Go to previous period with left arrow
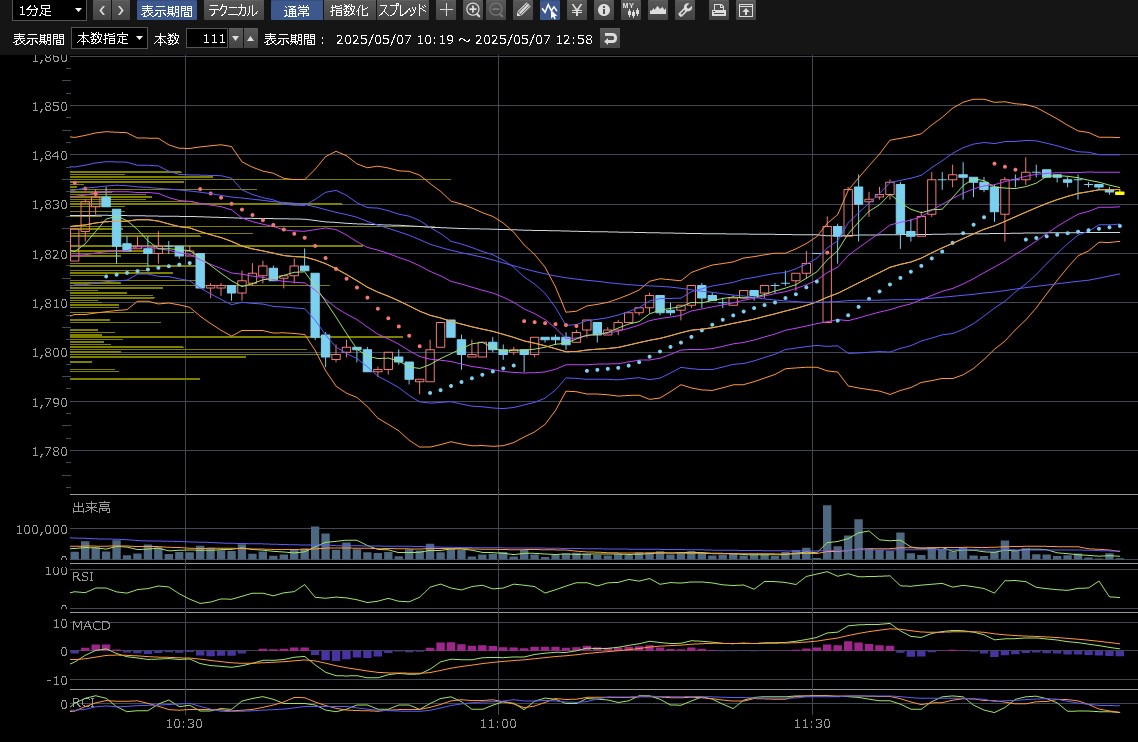This screenshot has width=1138, height=742. [x=102, y=10]
